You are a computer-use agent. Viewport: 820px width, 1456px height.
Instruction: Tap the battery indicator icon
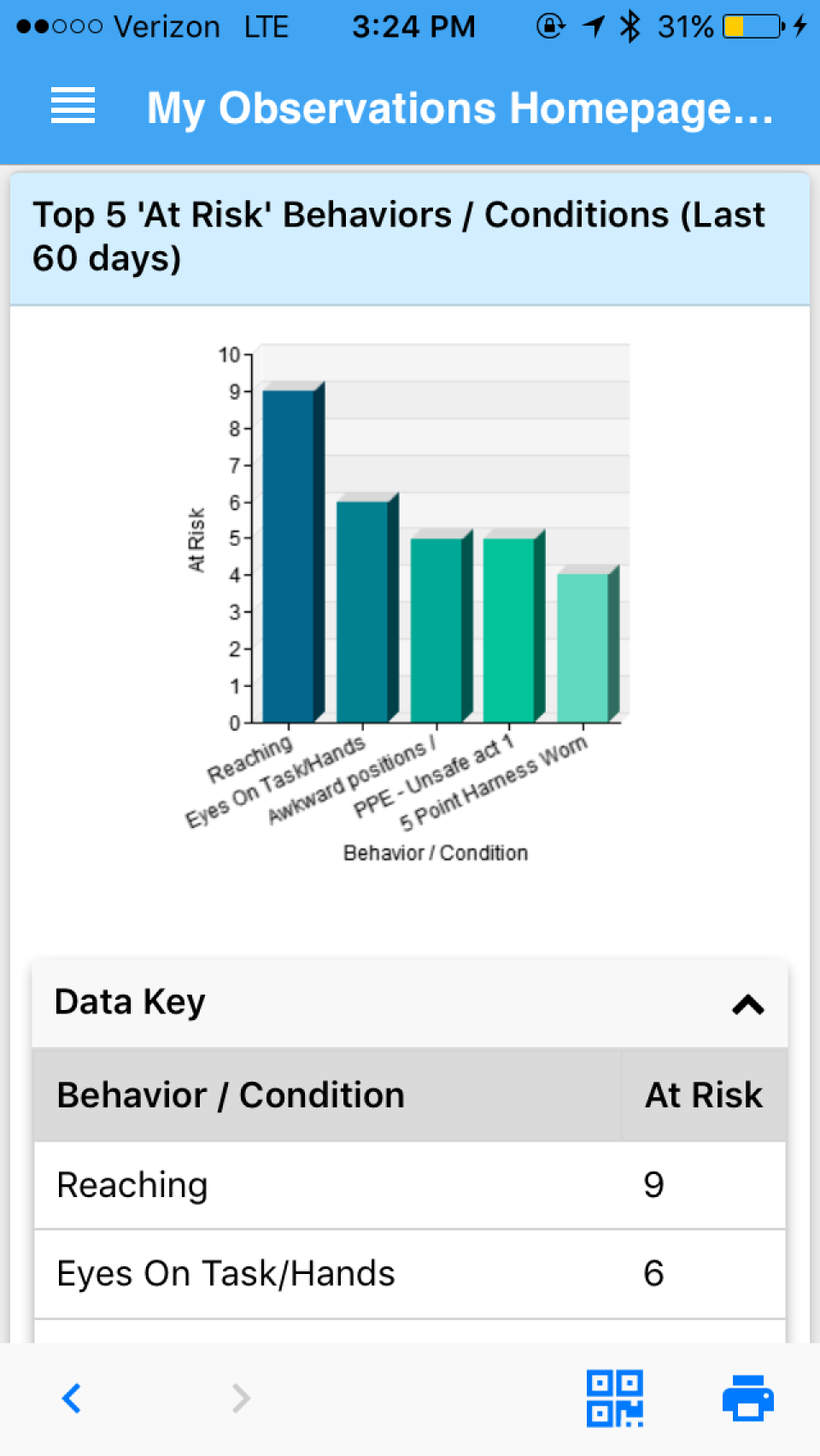click(x=753, y=26)
